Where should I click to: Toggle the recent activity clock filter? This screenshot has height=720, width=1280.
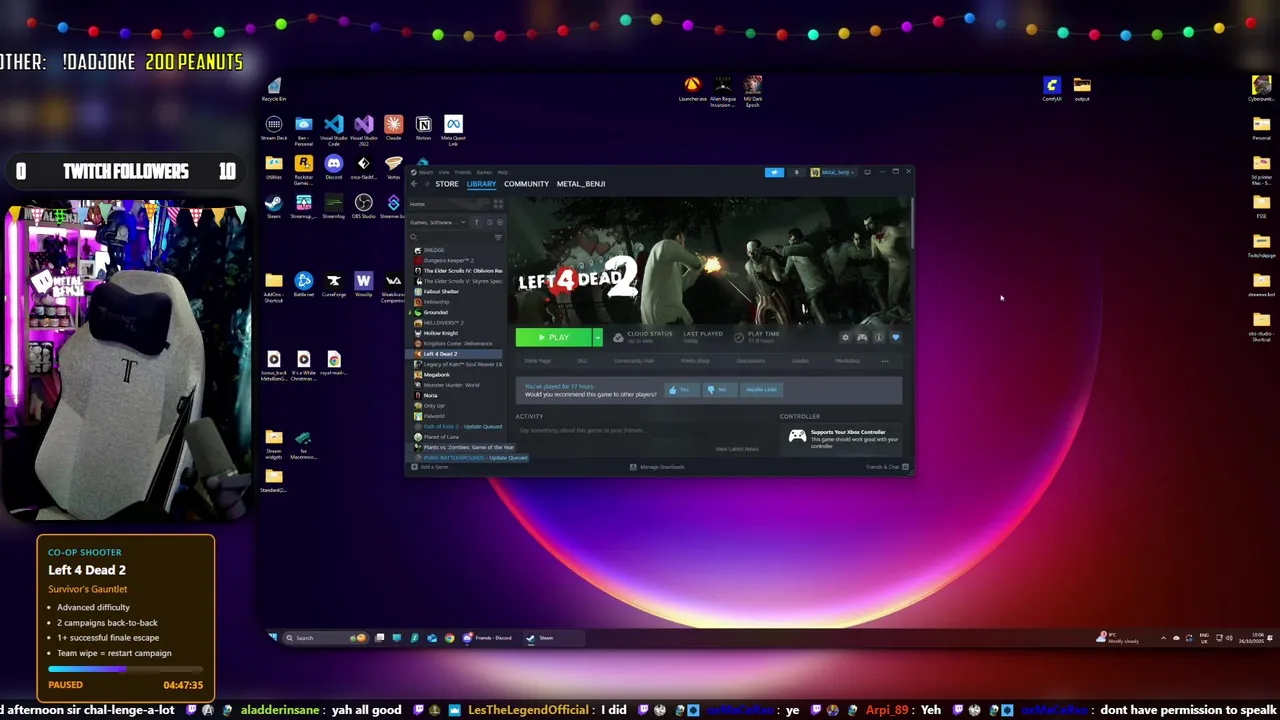(488, 222)
